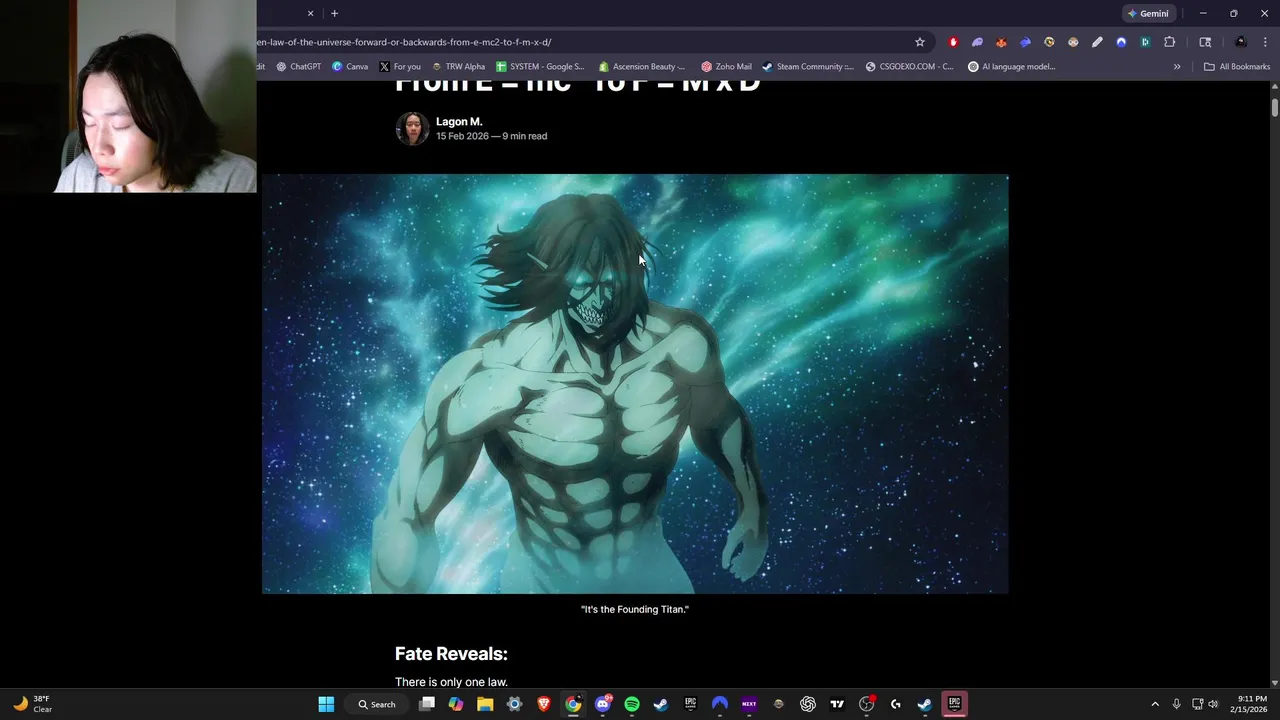This screenshot has height=720, width=1280.
Task: Expand the hidden bookmarks chevron
Action: pyautogui.click(x=1177, y=67)
